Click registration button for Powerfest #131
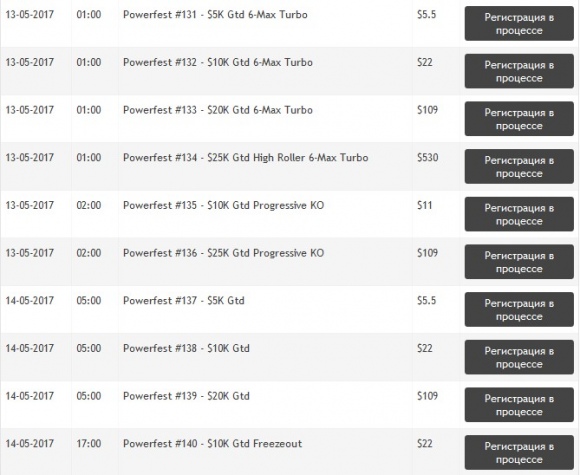Image resolution: width=580 pixels, height=475 pixels. (519, 23)
